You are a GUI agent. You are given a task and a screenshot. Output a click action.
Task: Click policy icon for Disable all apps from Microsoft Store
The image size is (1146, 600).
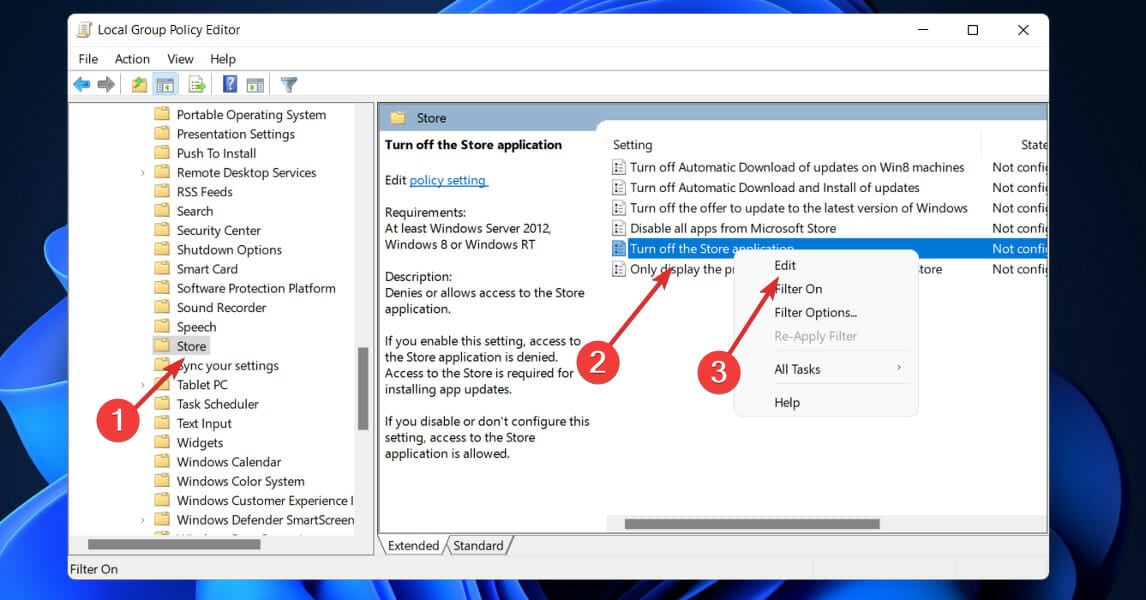click(x=618, y=229)
